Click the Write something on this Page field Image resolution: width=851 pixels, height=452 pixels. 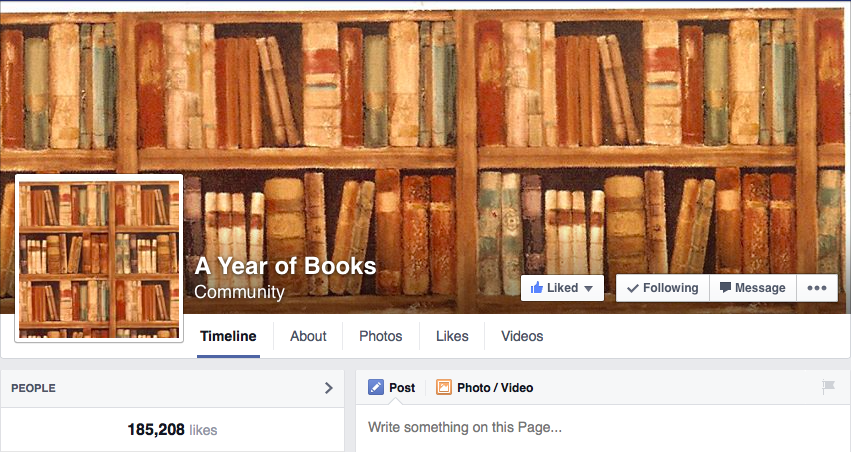[602, 428]
